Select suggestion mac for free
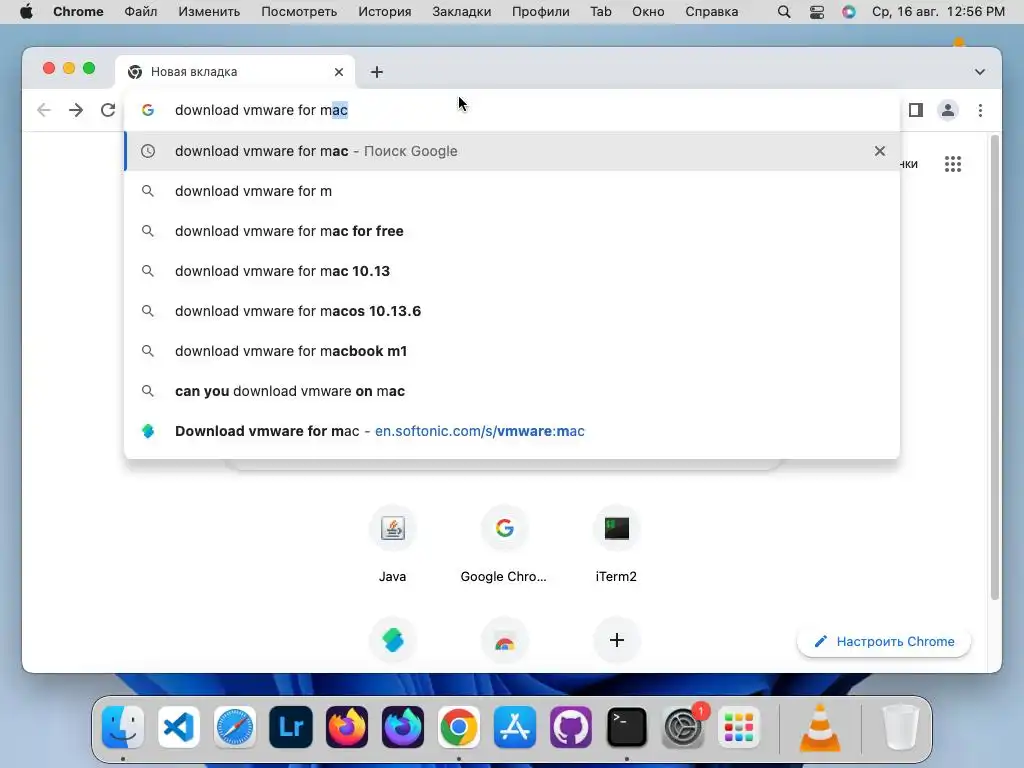The image size is (1024, 768). click(x=512, y=231)
